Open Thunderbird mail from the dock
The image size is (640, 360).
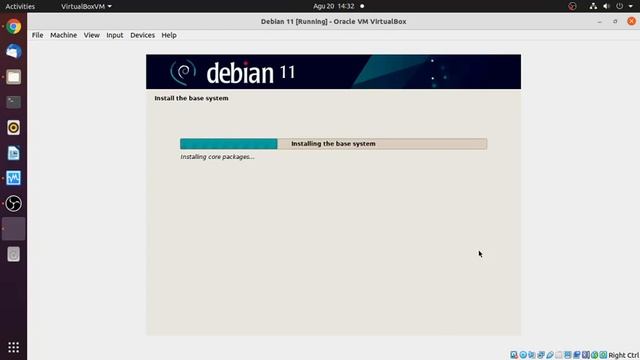click(x=13, y=52)
